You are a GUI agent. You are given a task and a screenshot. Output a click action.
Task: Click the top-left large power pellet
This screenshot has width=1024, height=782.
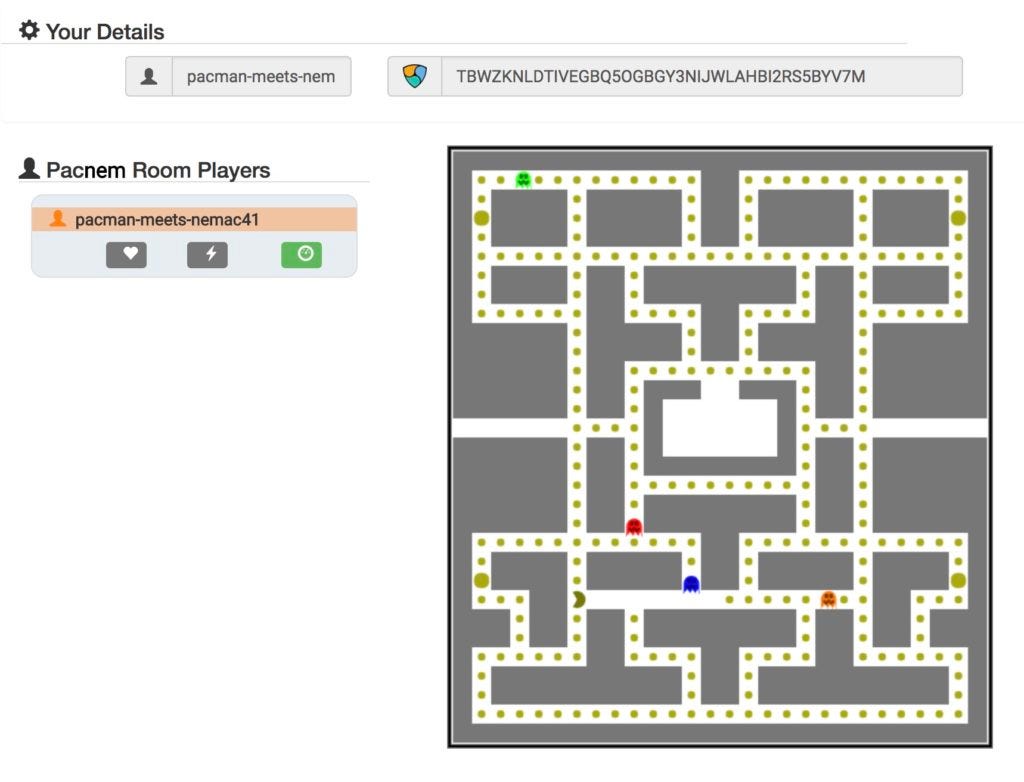(481, 218)
